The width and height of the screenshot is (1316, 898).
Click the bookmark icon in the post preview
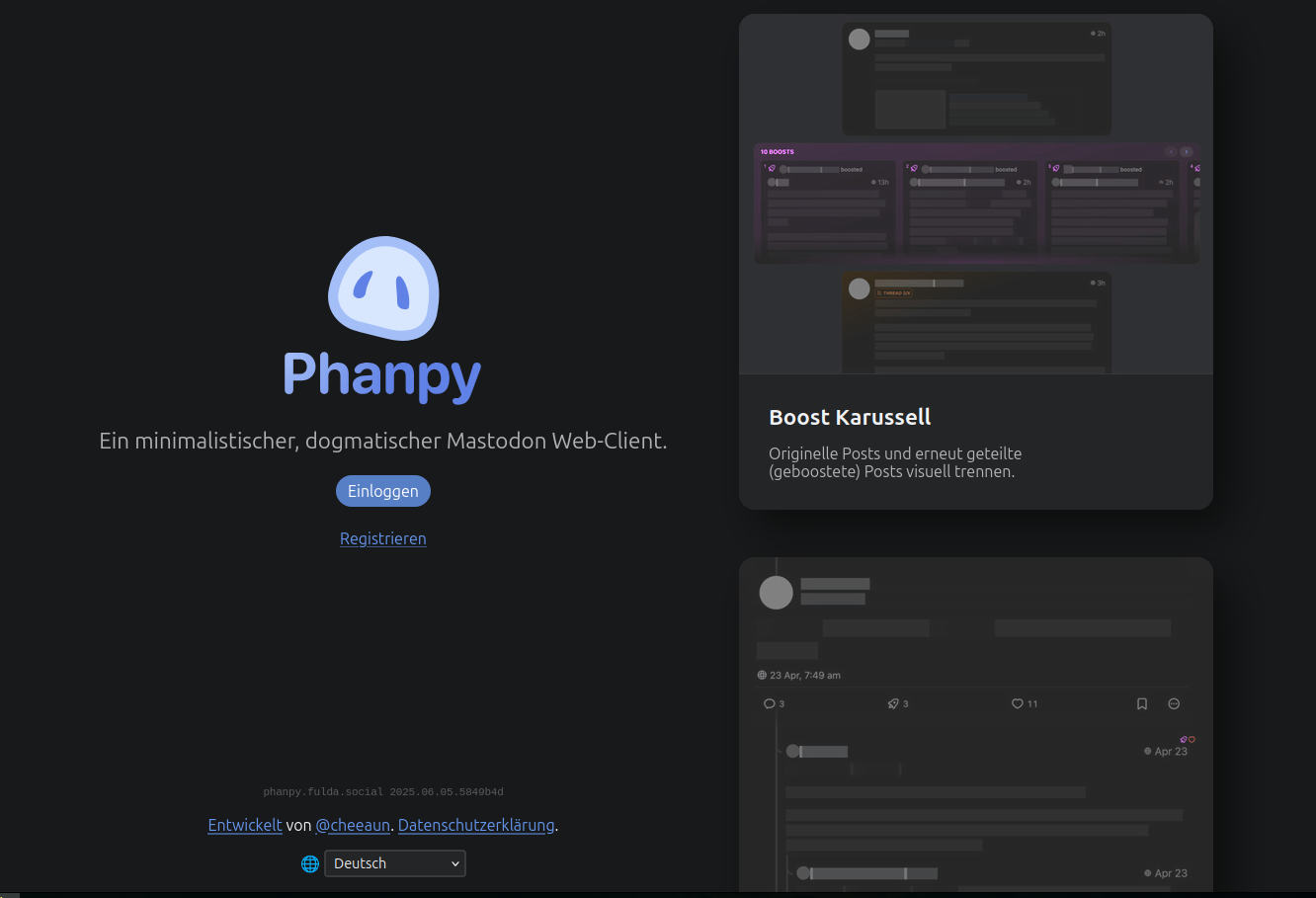[1142, 704]
